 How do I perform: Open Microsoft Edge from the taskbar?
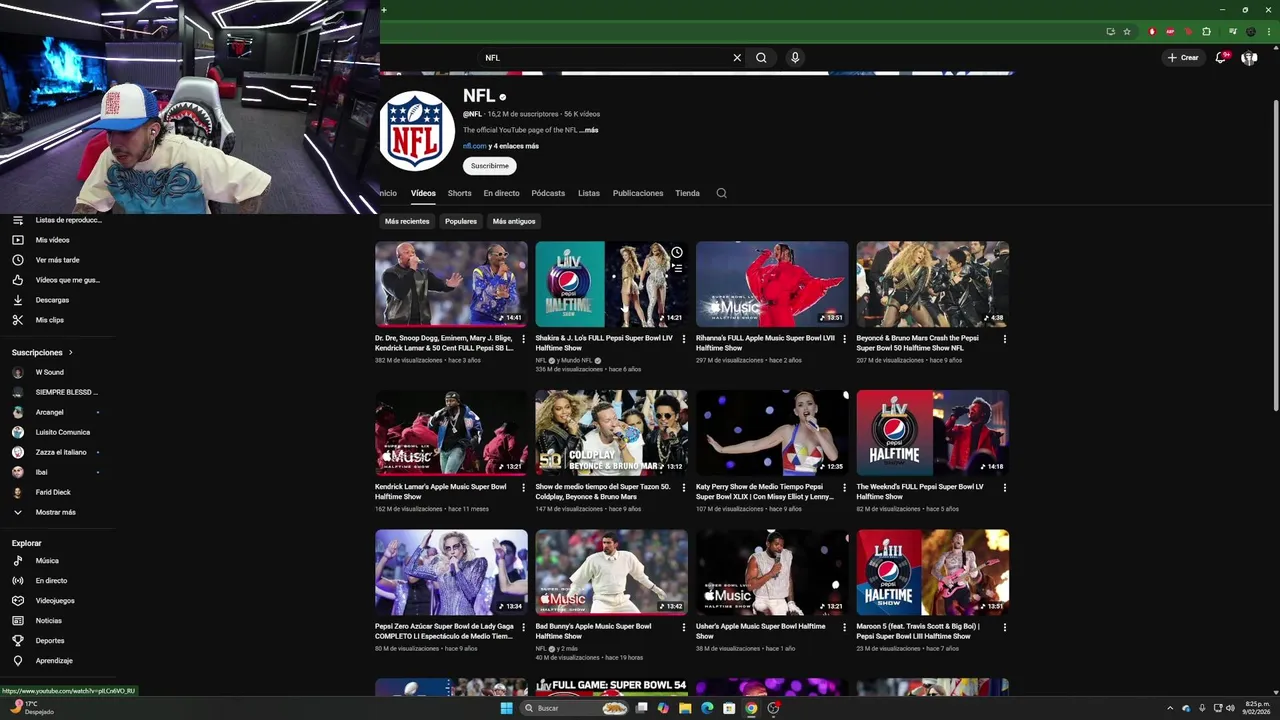(x=707, y=708)
